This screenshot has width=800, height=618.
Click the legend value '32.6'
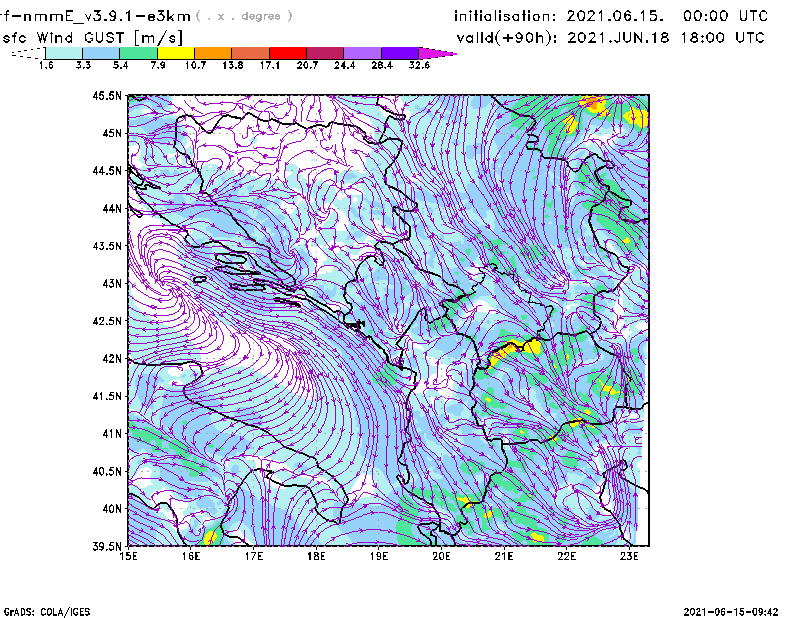pyautogui.click(x=419, y=65)
